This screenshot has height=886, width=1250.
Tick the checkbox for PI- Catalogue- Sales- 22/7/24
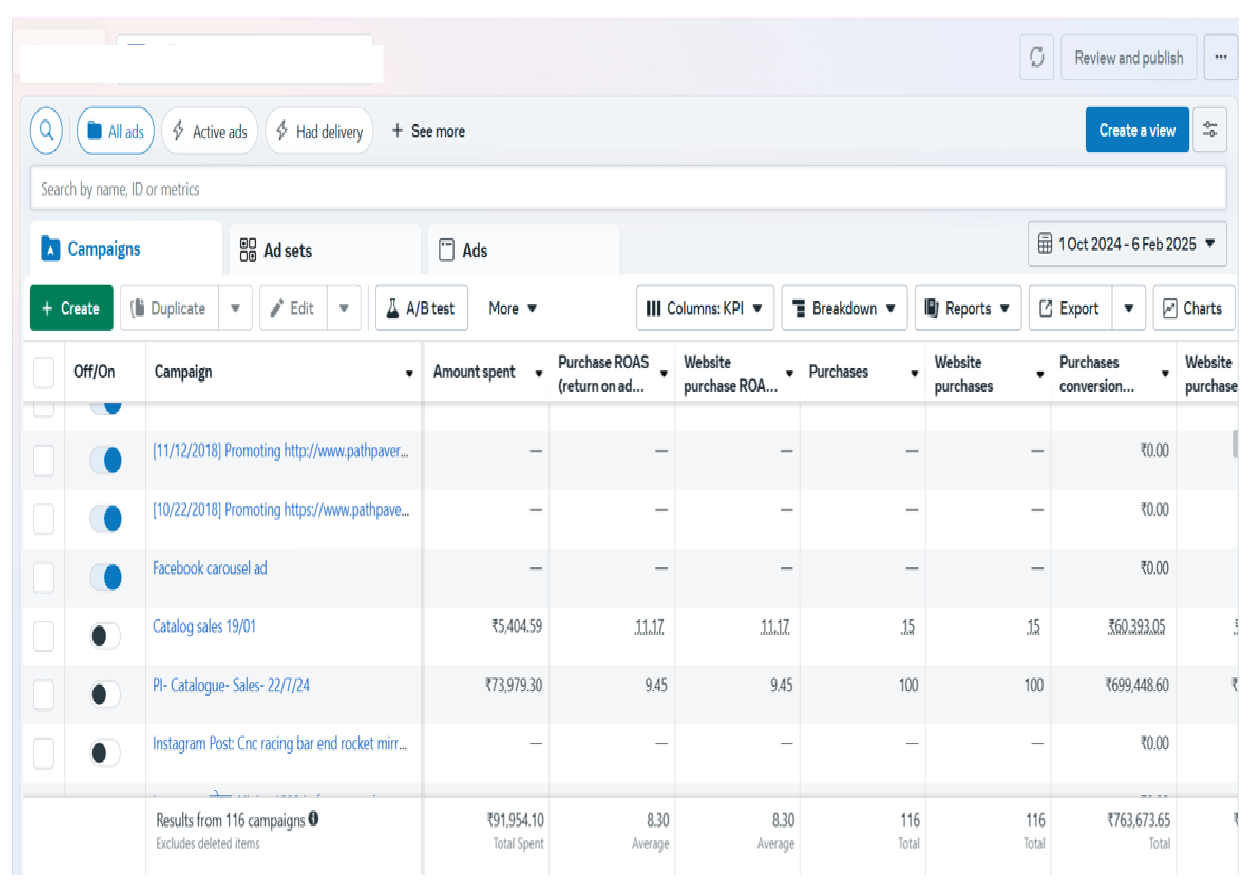point(44,694)
